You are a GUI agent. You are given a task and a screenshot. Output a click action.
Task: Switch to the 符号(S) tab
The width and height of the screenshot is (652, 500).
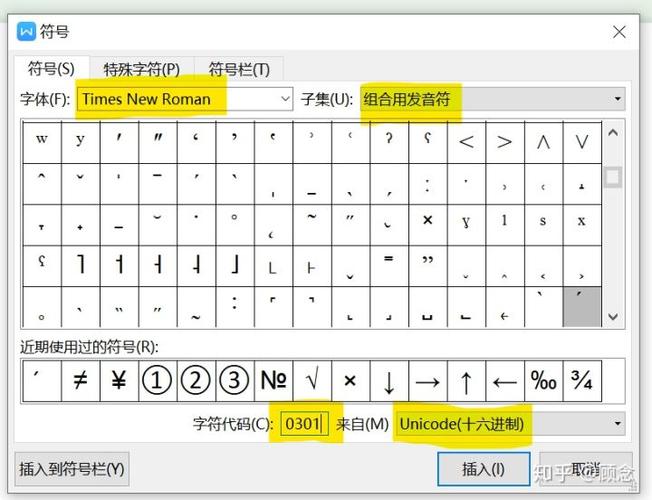52,69
